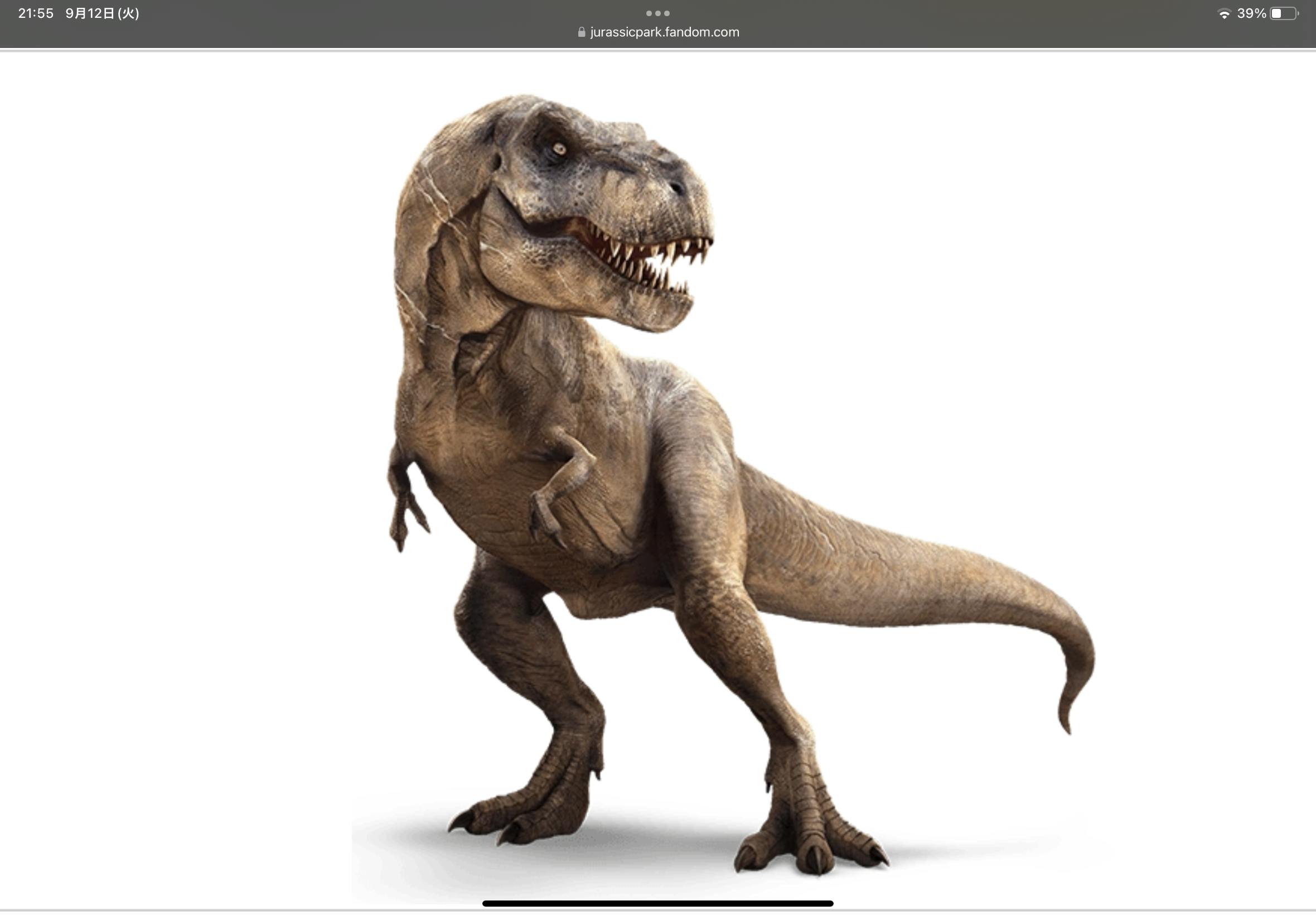Click the T-Rex's open jaws with teeth
Screen dimensions: 1316x915
[642, 258]
